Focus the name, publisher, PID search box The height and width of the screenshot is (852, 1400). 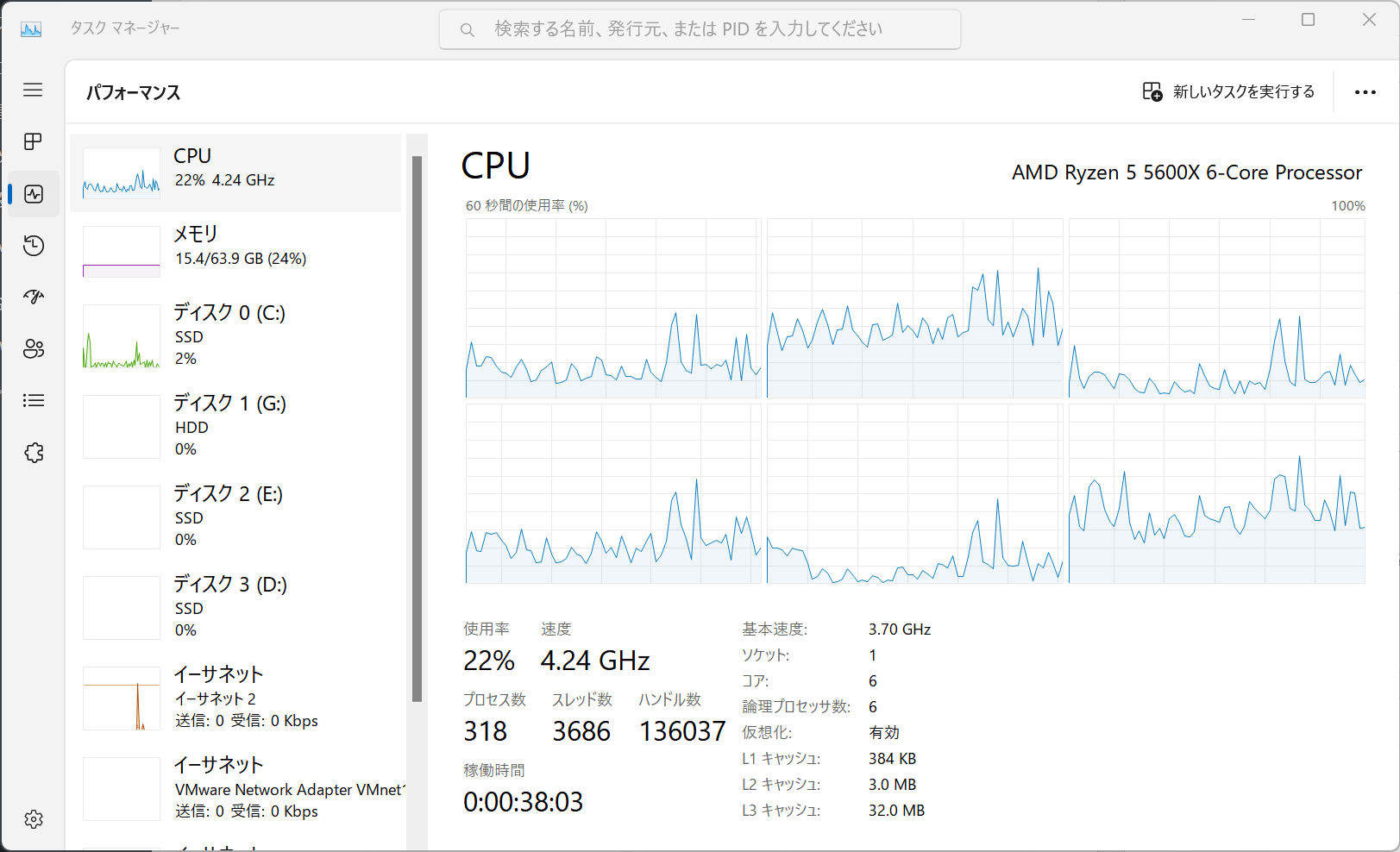[x=700, y=29]
